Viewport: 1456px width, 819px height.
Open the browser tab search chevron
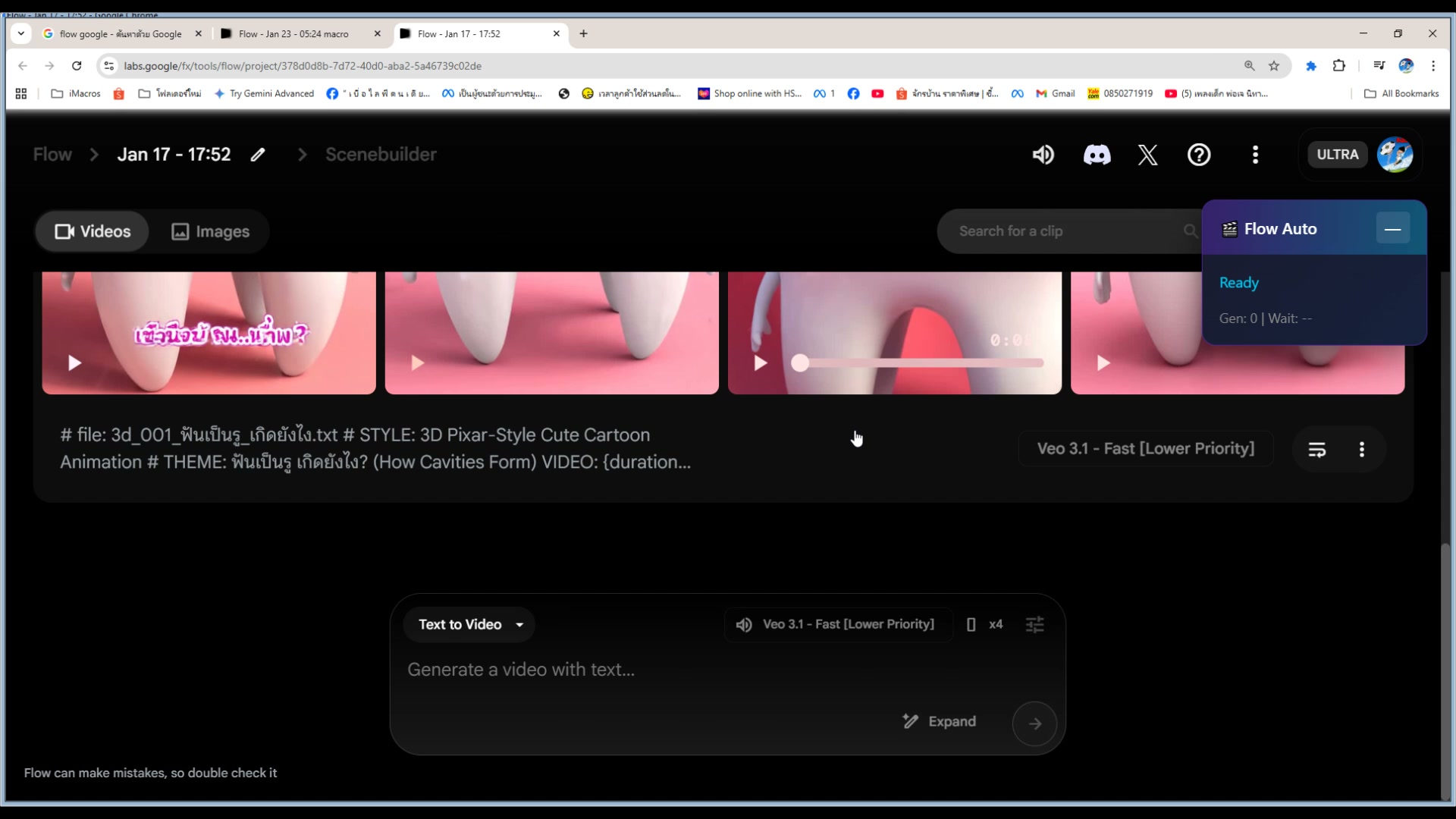click(x=20, y=33)
